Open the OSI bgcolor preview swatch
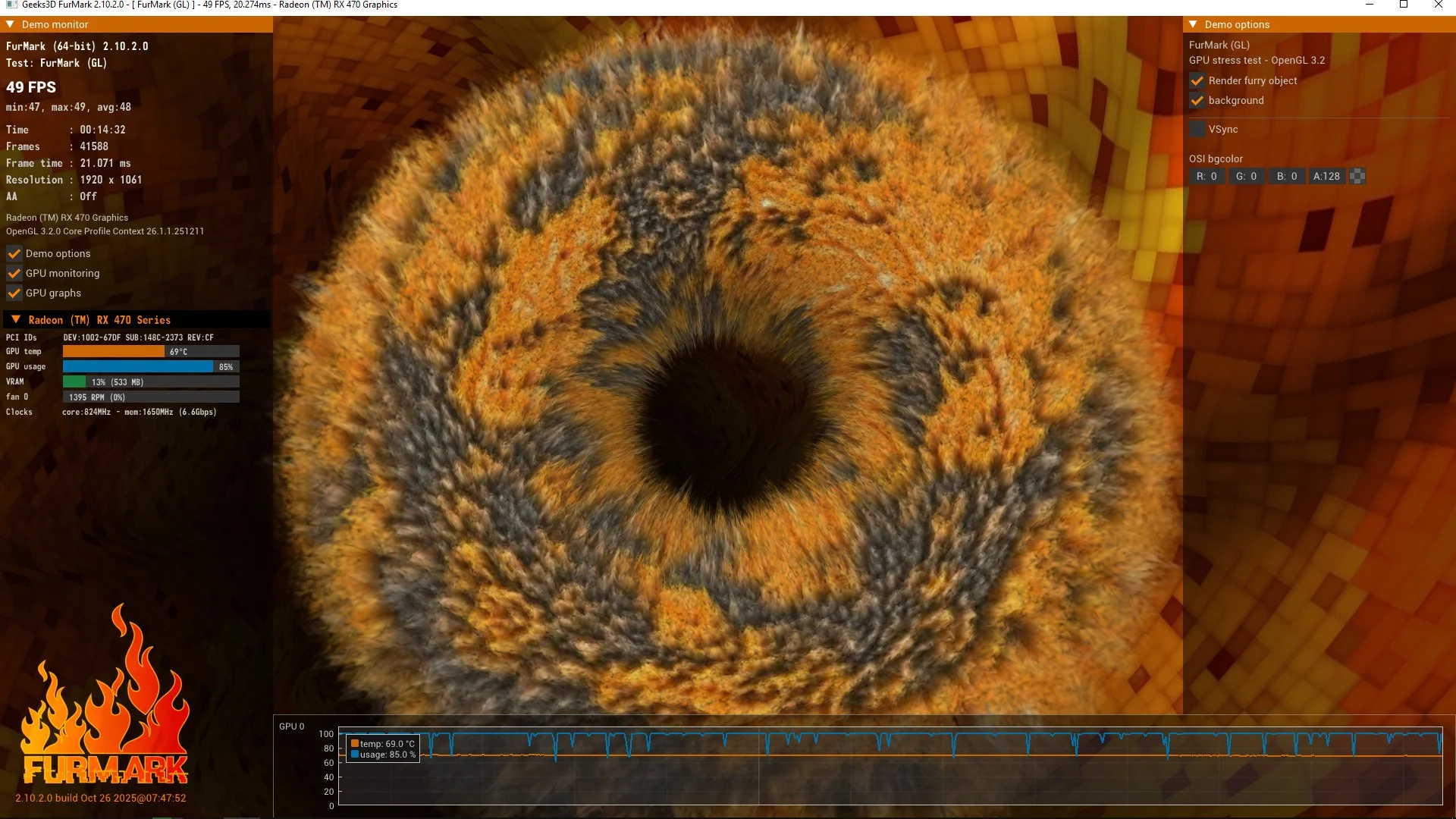1456x819 pixels. pos(1358,176)
